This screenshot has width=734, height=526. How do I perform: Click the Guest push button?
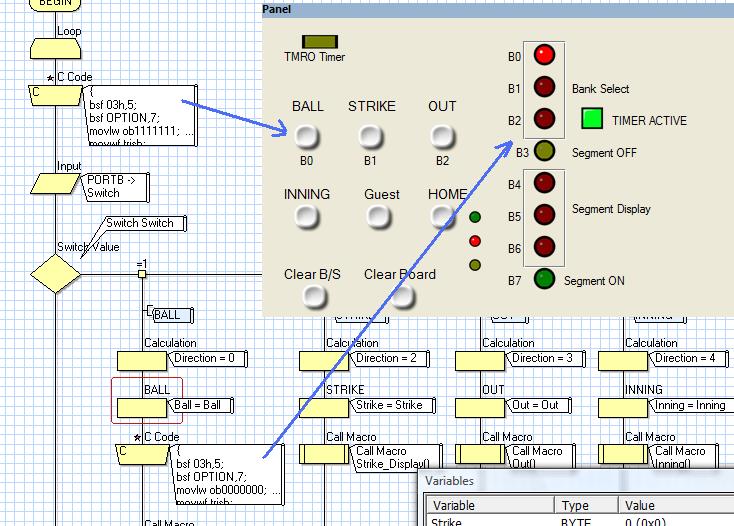pos(378,217)
